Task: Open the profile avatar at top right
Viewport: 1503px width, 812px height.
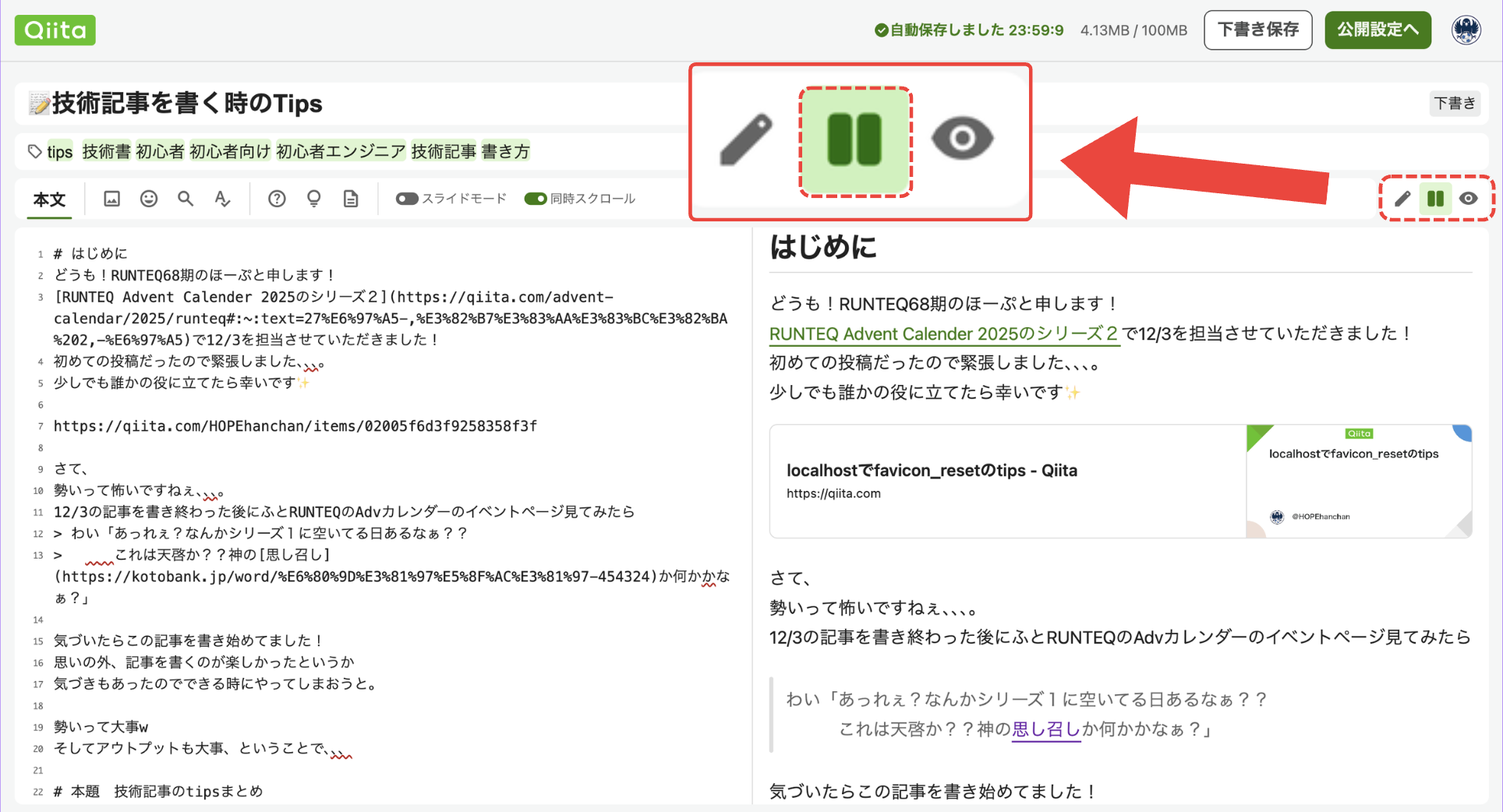Action: (x=1466, y=30)
